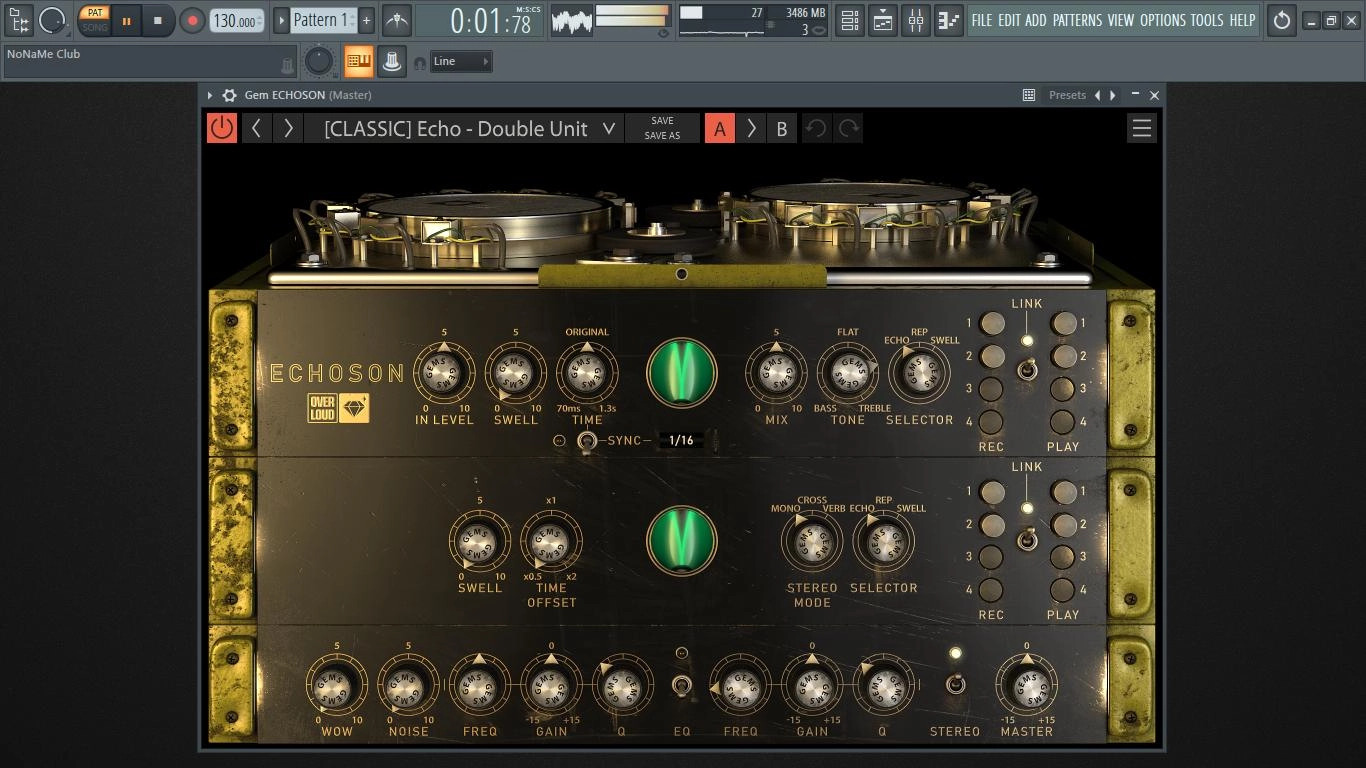Select comparison slot B
Viewport: 1366px width, 768px height.
pyautogui.click(x=782, y=128)
